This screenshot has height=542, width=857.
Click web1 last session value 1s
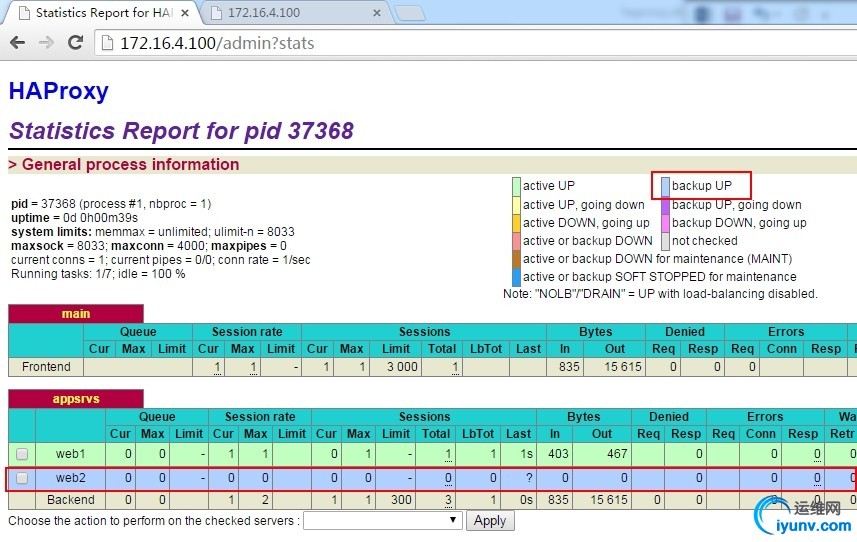(526, 453)
